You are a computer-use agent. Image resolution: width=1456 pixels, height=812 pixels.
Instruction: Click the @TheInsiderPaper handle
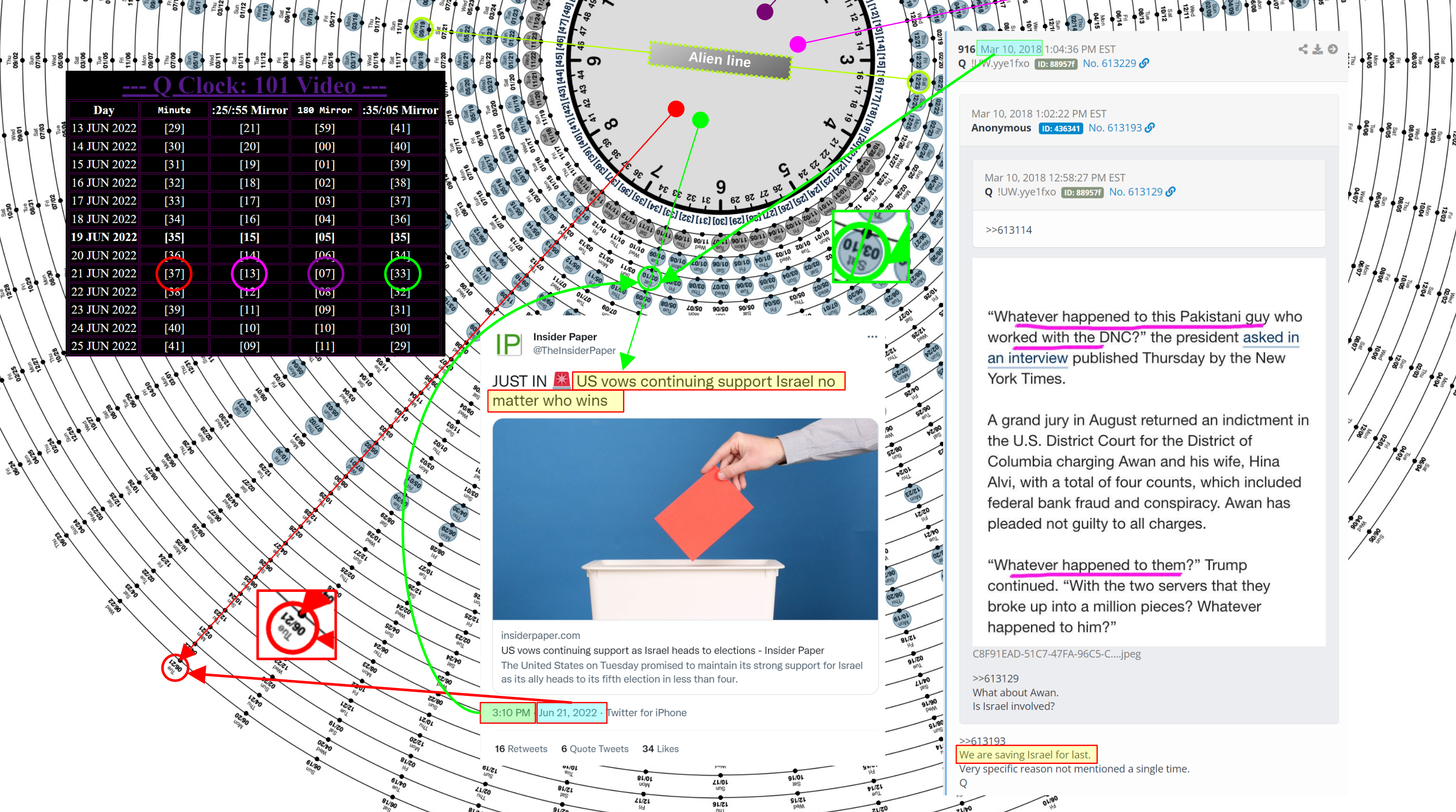[x=574, y=351]
